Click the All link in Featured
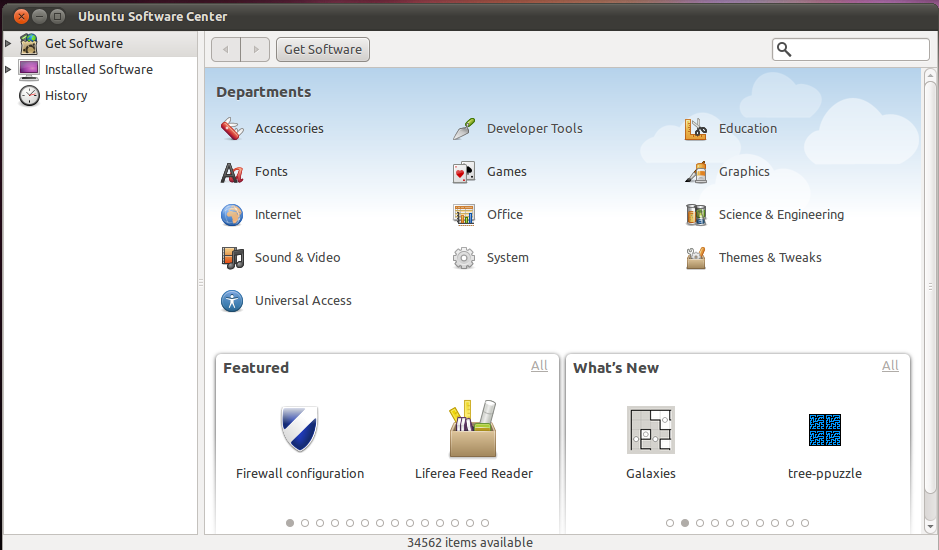 click(539, 366)
